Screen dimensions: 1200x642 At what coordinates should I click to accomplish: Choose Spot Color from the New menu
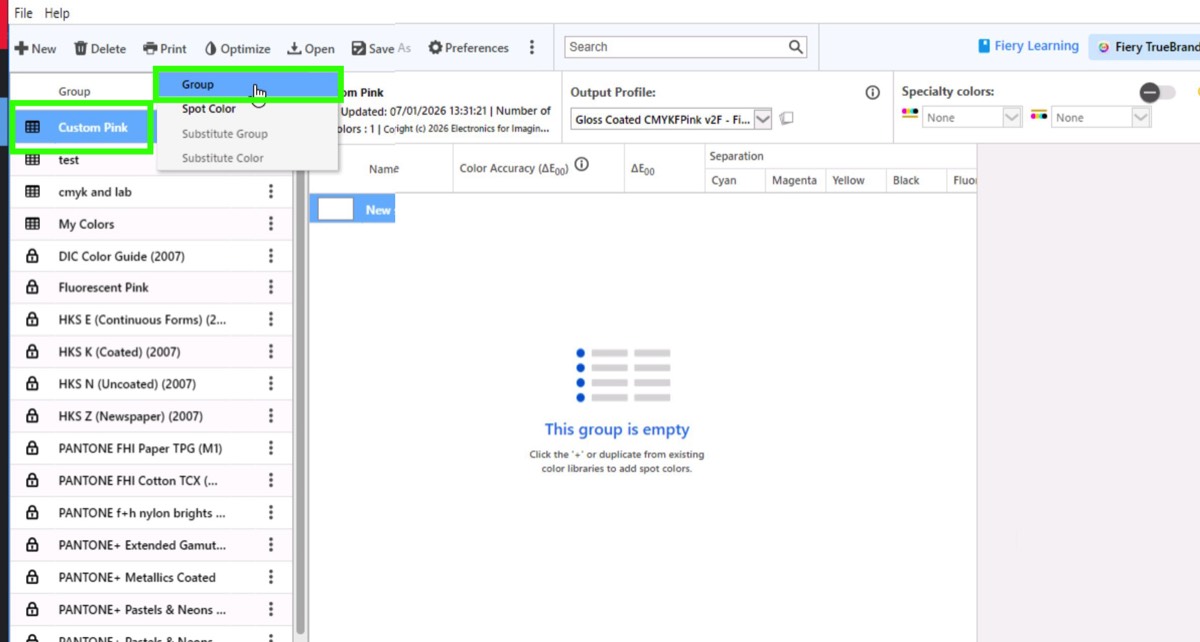pos(209,109)
